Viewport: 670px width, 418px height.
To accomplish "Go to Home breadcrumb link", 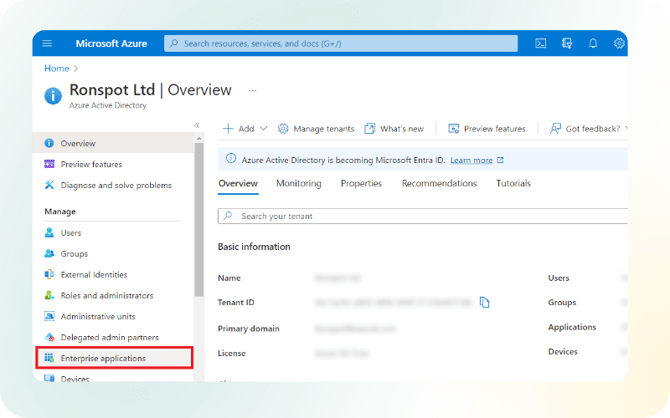I will pyautogui.click(x=56, y=68).
